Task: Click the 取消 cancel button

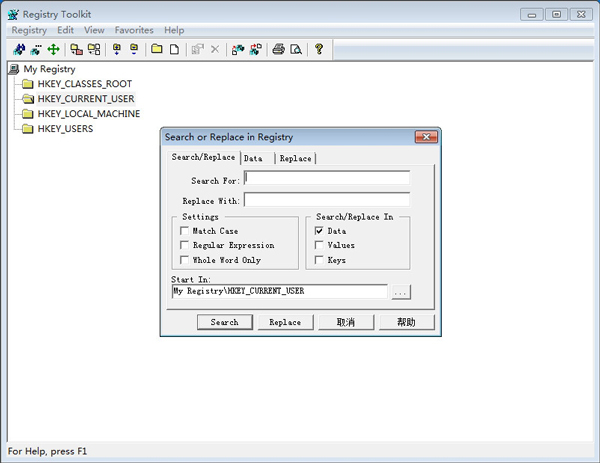Action: 346,322
